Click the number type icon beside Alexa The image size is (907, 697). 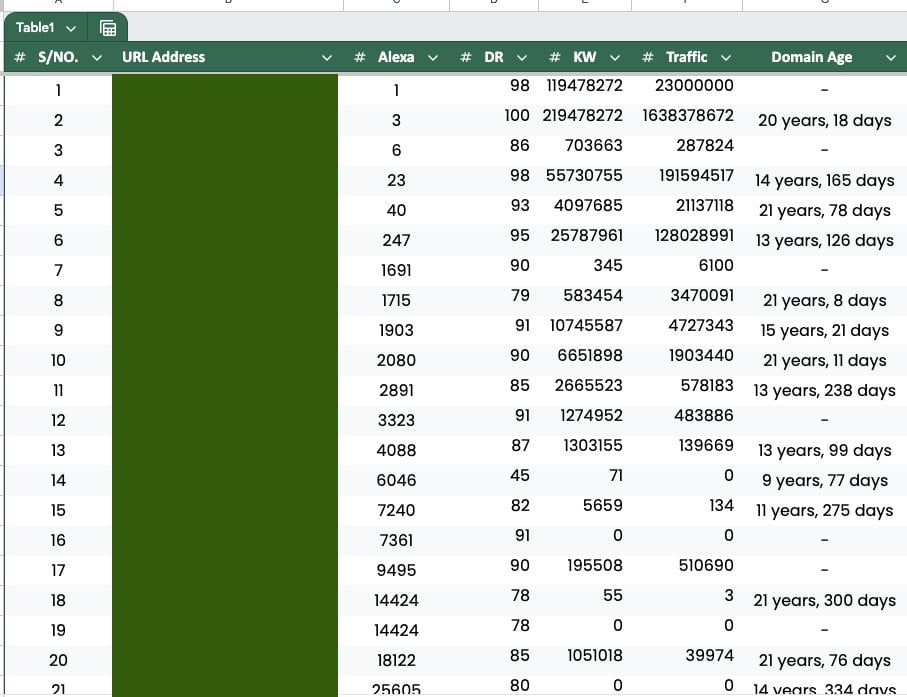[359, 57]
